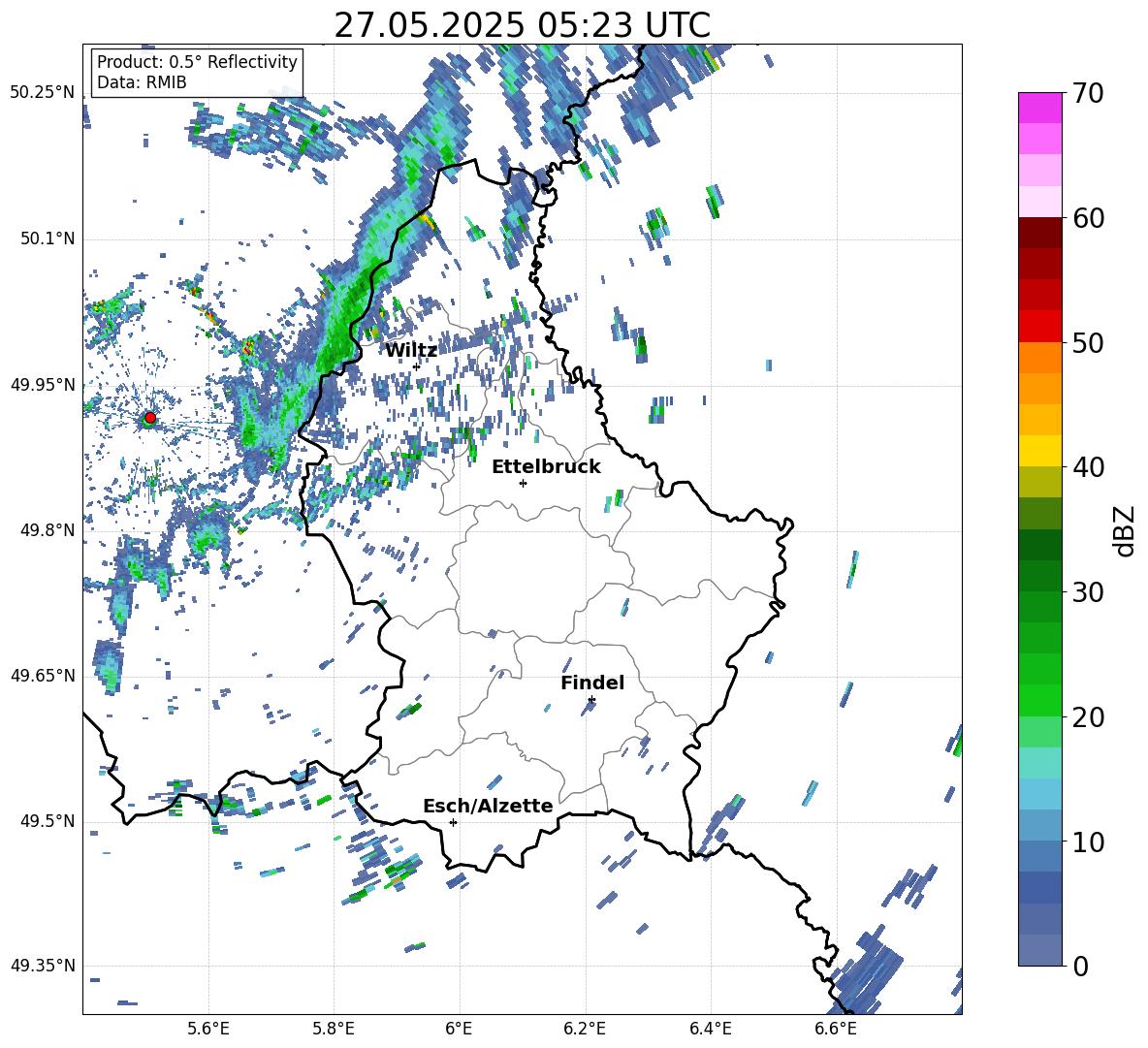Click the 6.4°E longitude label
Image resolution: width=1148 pixels, height=1048 pixels.
tap(710, 1029)
